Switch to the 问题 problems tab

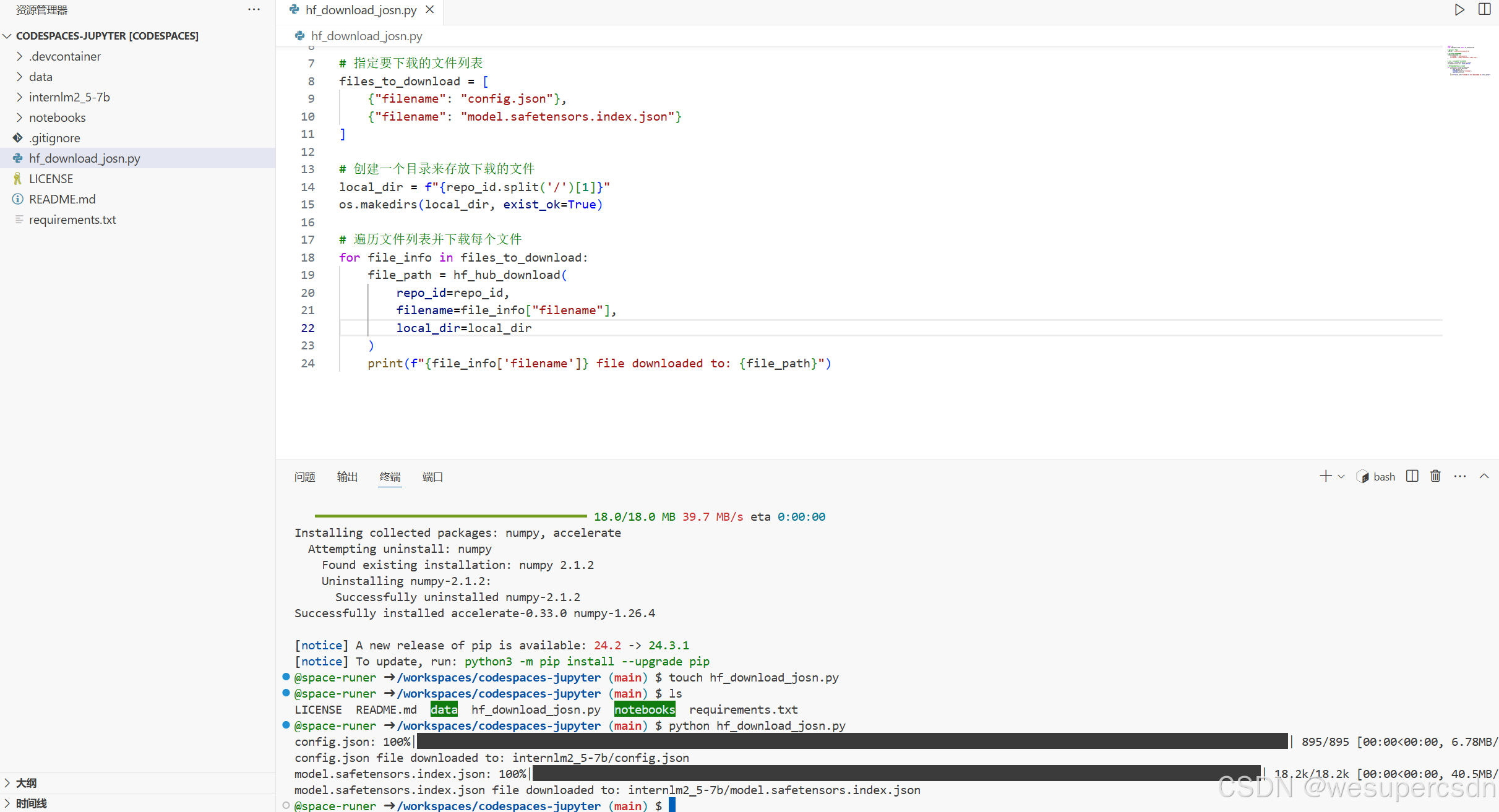pyautogui.click(x=304, y=477)
